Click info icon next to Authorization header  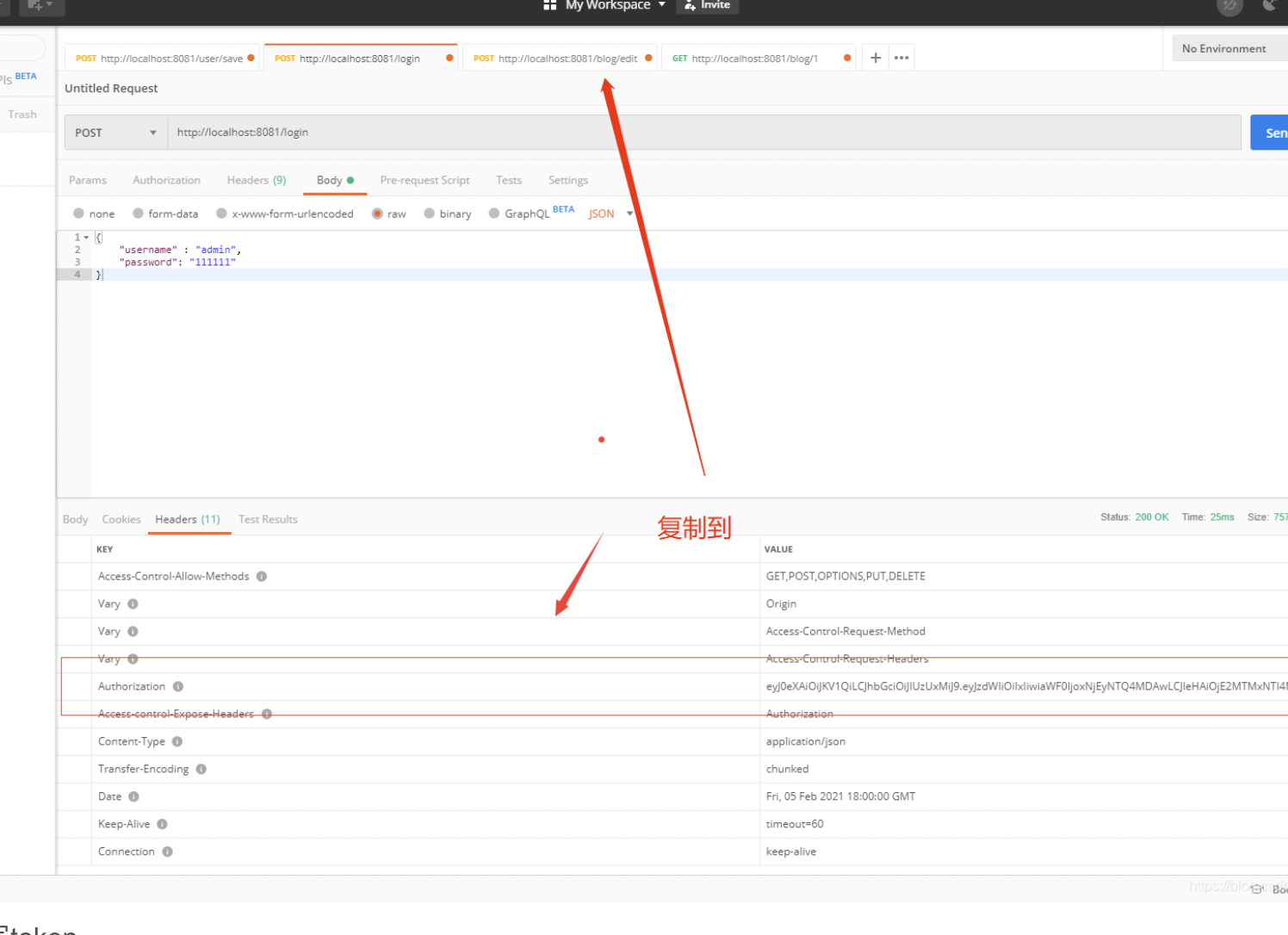pos(178,686)
